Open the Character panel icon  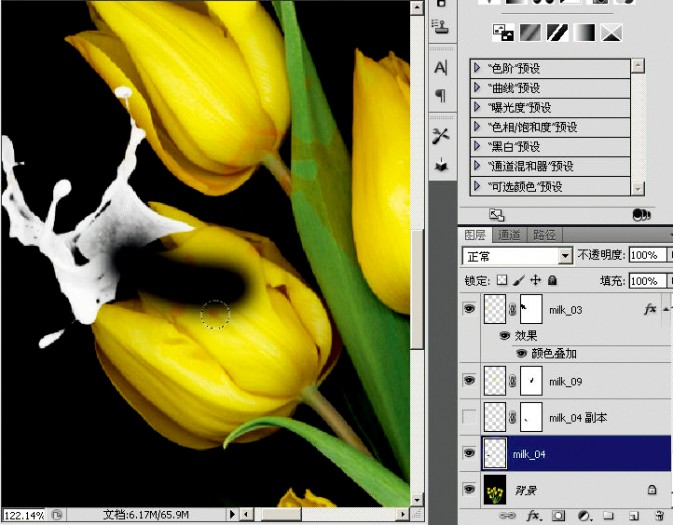tap(440, 68)
